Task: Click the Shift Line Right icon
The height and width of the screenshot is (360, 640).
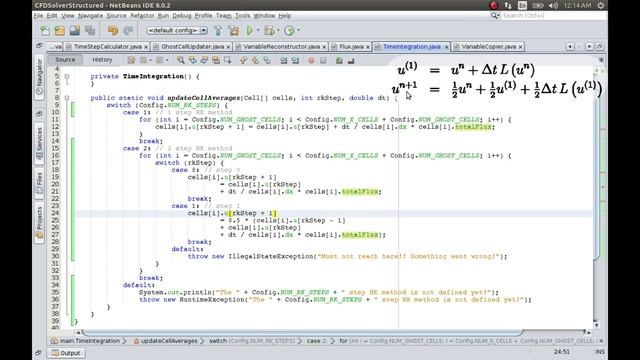Action: (x=295, y=60)
